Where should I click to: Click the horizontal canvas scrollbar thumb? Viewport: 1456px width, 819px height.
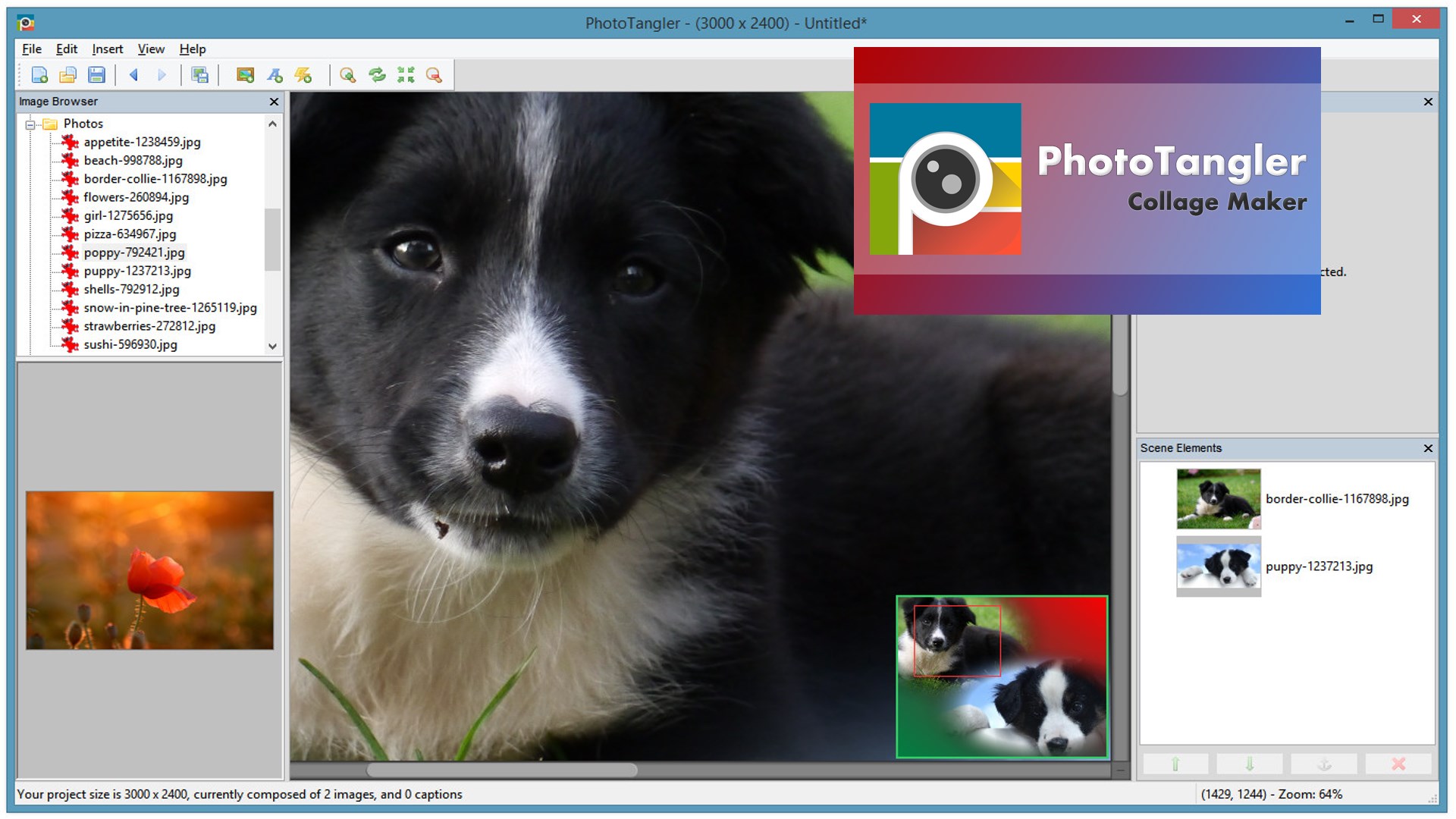502,770
